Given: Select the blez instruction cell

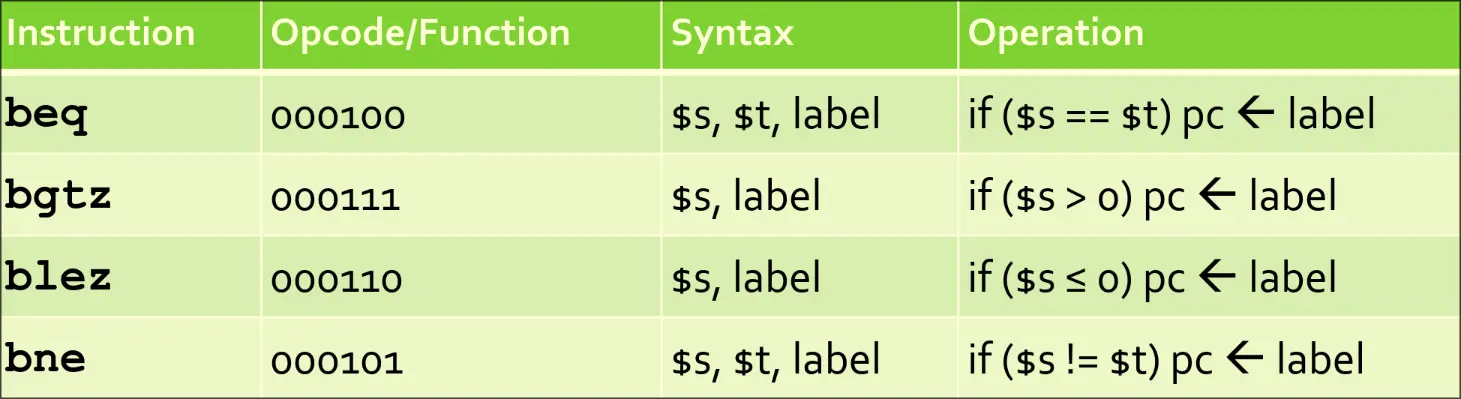Looking at the screenshot, I should (x=131, y=276).
